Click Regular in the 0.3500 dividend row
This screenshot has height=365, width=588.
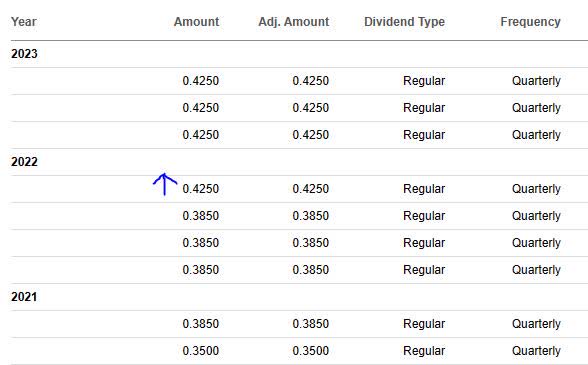pos(424,351)
